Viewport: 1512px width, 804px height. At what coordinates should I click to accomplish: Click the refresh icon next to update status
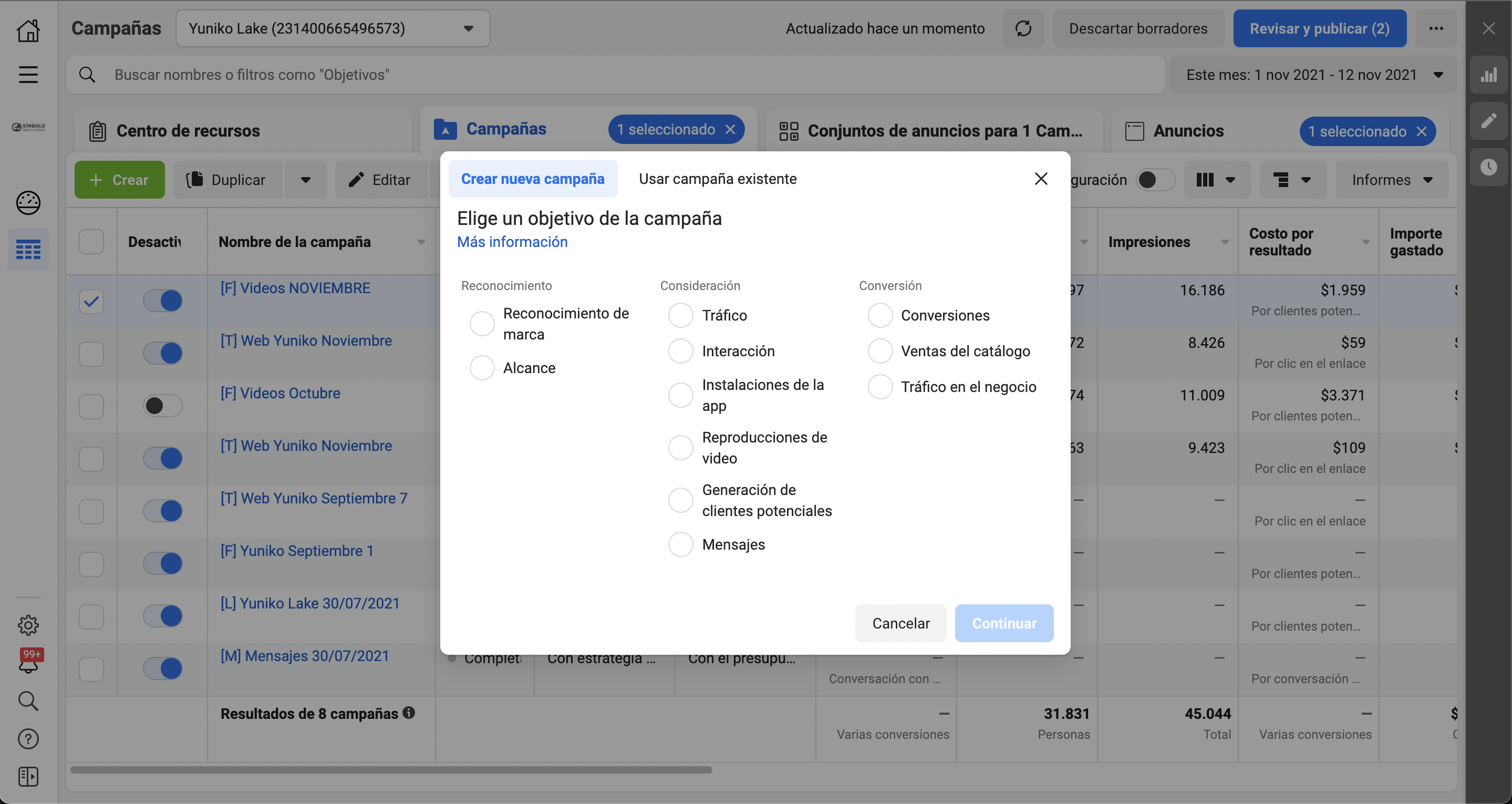point(1023,28)
